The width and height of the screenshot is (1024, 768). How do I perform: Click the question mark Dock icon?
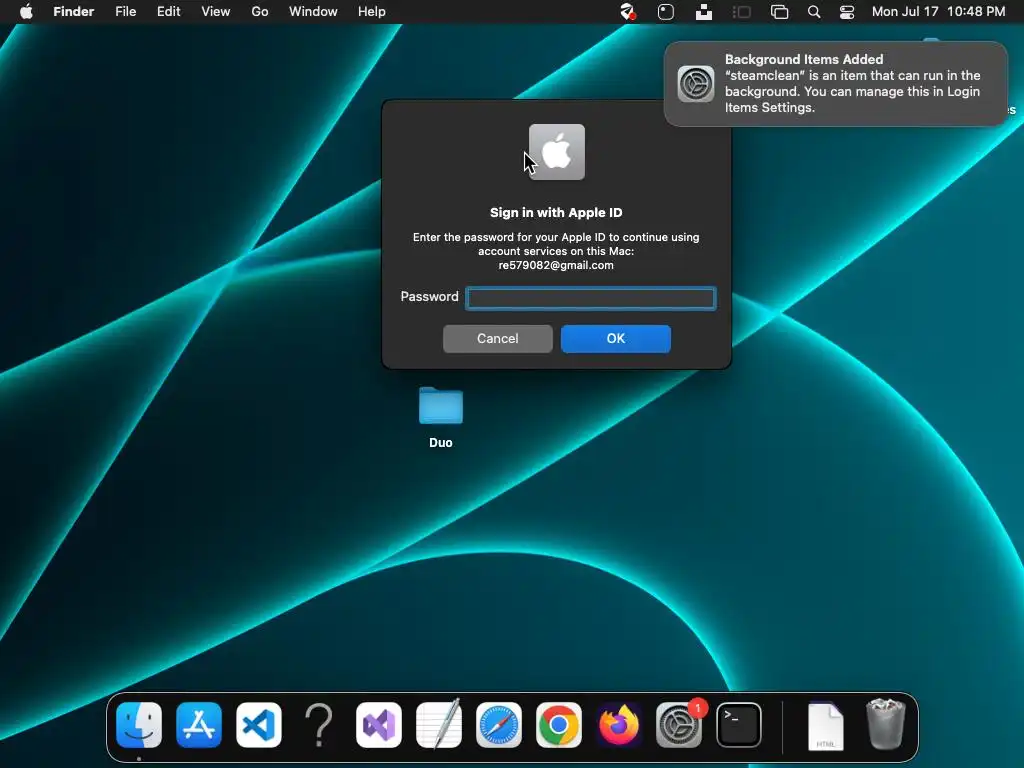(319, 725)
